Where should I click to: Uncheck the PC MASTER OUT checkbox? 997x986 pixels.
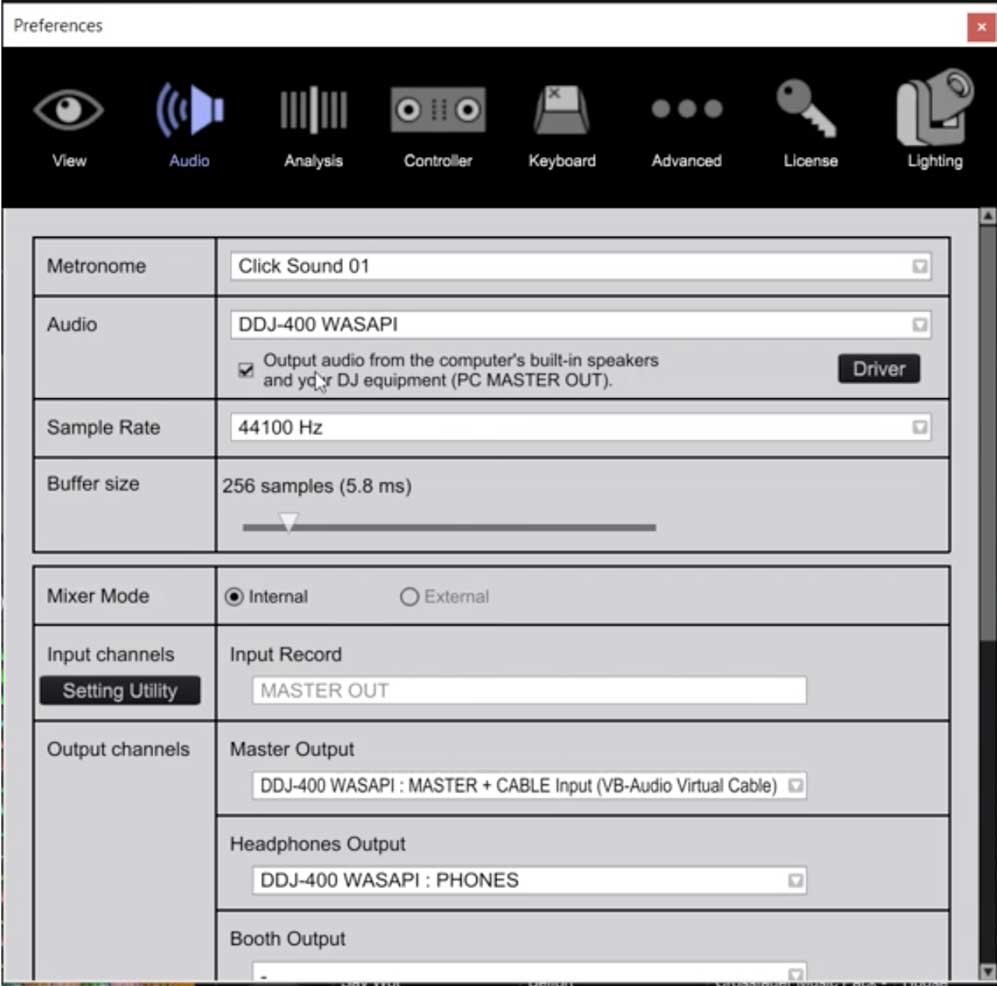click(x=246, y=370)
